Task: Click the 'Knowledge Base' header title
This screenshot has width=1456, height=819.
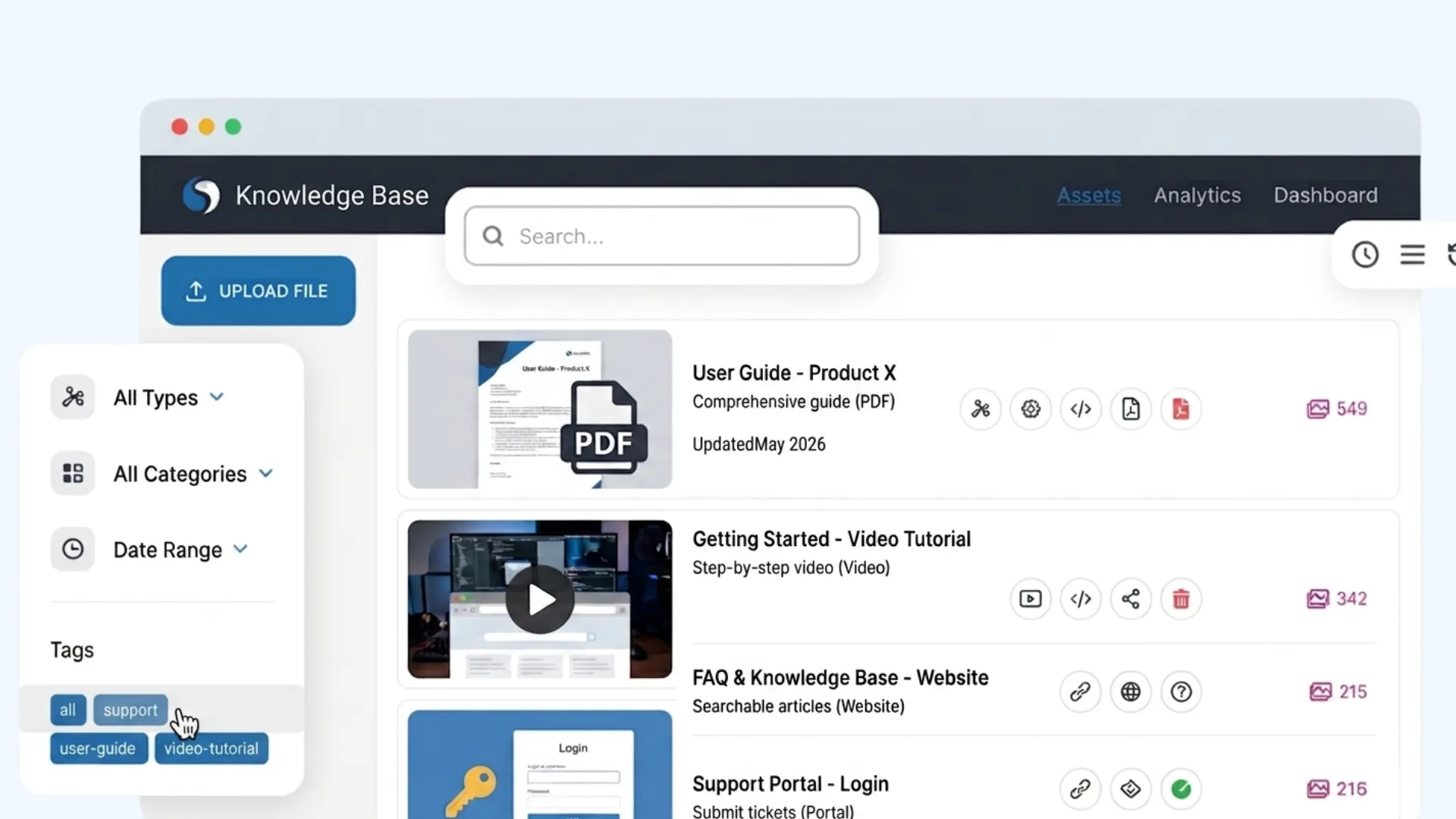Action: [332, 196]
